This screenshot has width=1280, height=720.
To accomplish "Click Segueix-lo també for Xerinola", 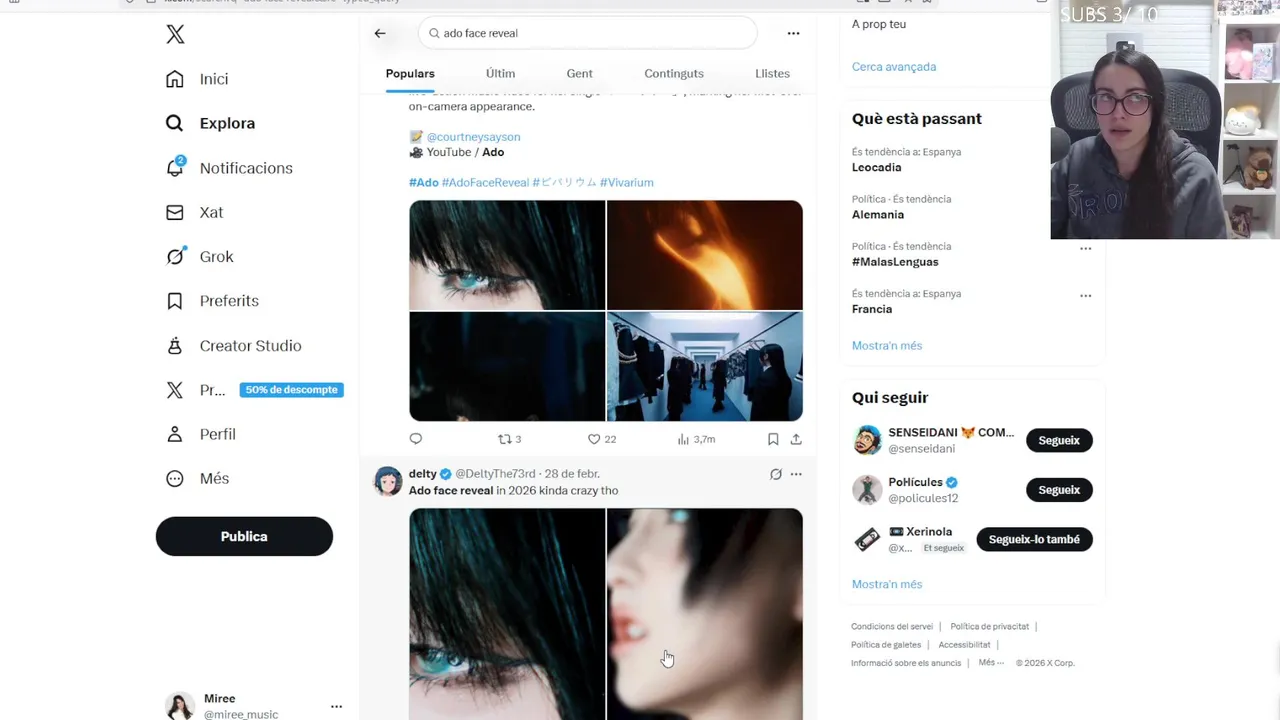I will 1034,540.
